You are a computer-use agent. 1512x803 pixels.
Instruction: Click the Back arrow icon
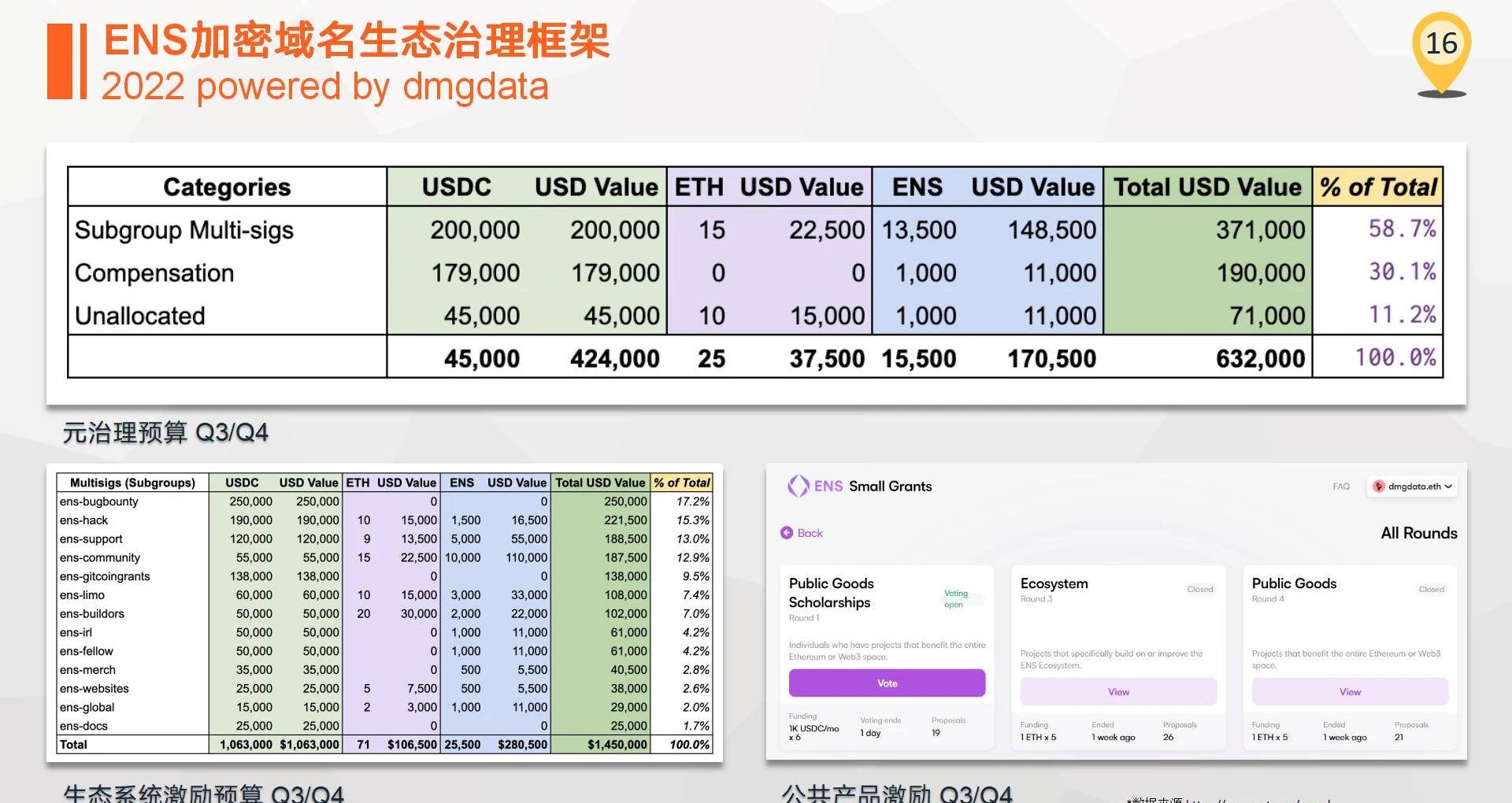pyautogui.click(x=786, y=533)
